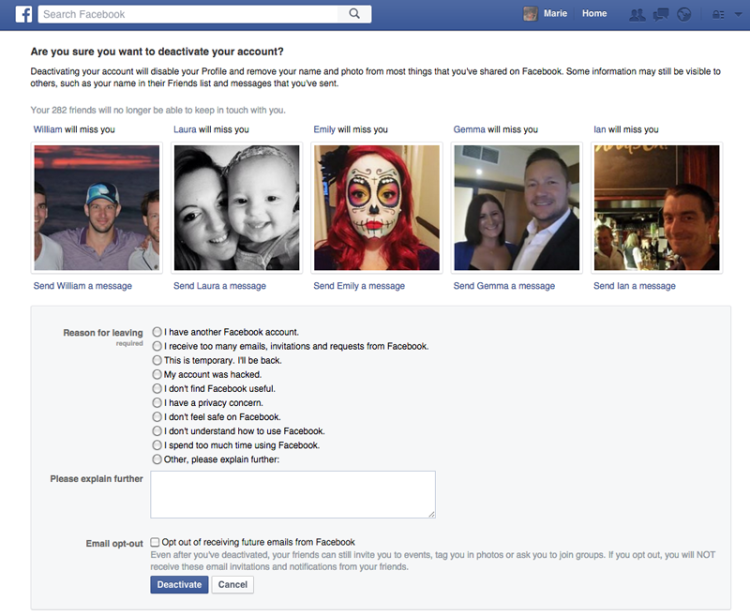Select 'I receive too many emails' reason

tap(157, 346)
